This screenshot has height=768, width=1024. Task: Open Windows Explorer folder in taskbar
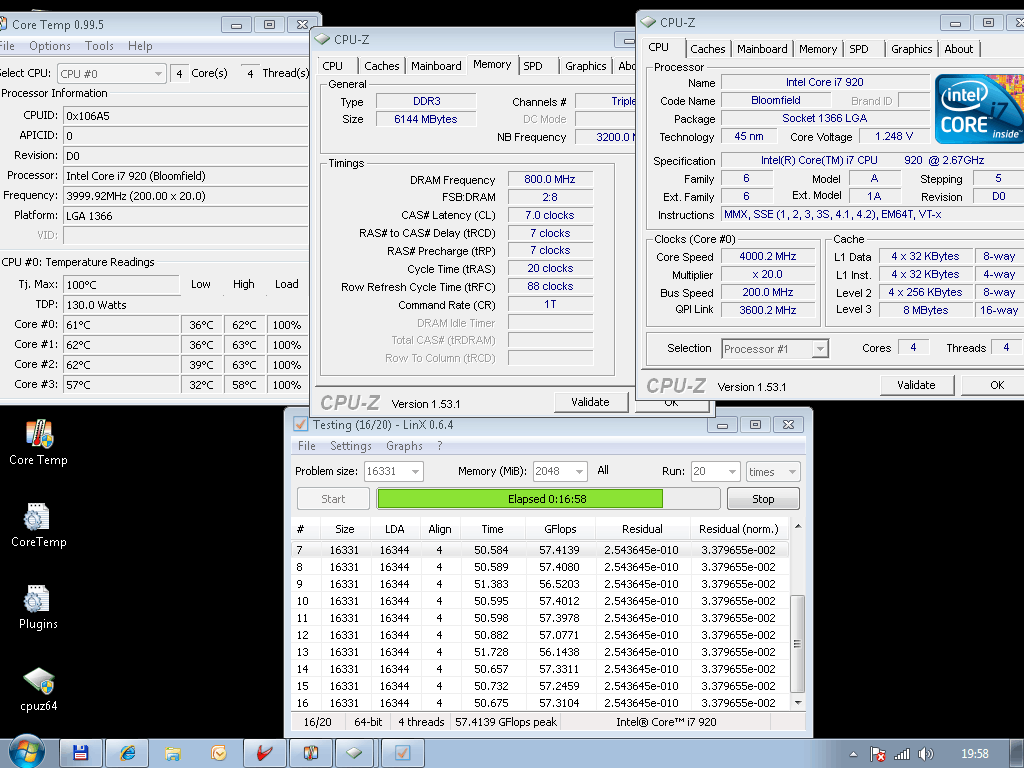pos(173,752)
